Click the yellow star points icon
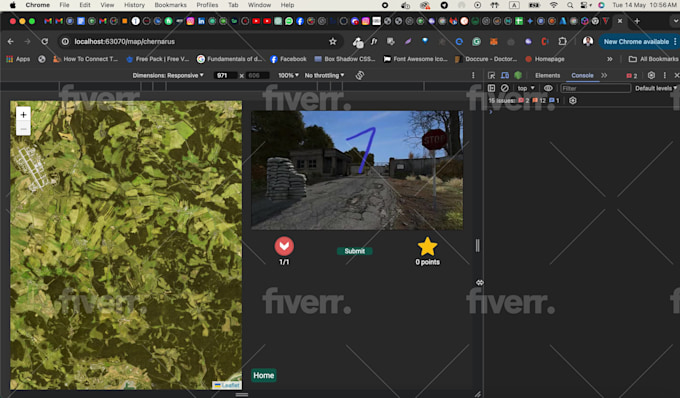 (x=427, y=246)
